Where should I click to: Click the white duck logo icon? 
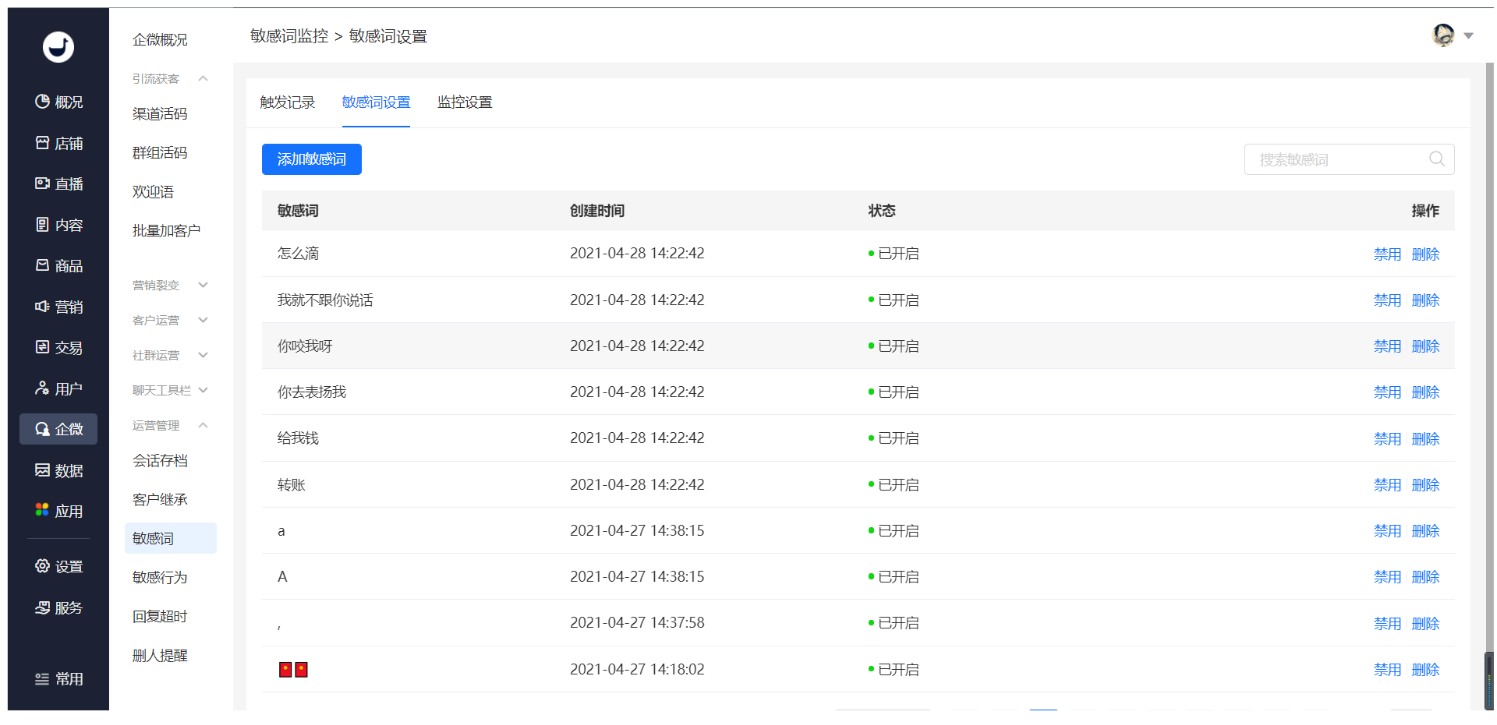coord(58,47)
